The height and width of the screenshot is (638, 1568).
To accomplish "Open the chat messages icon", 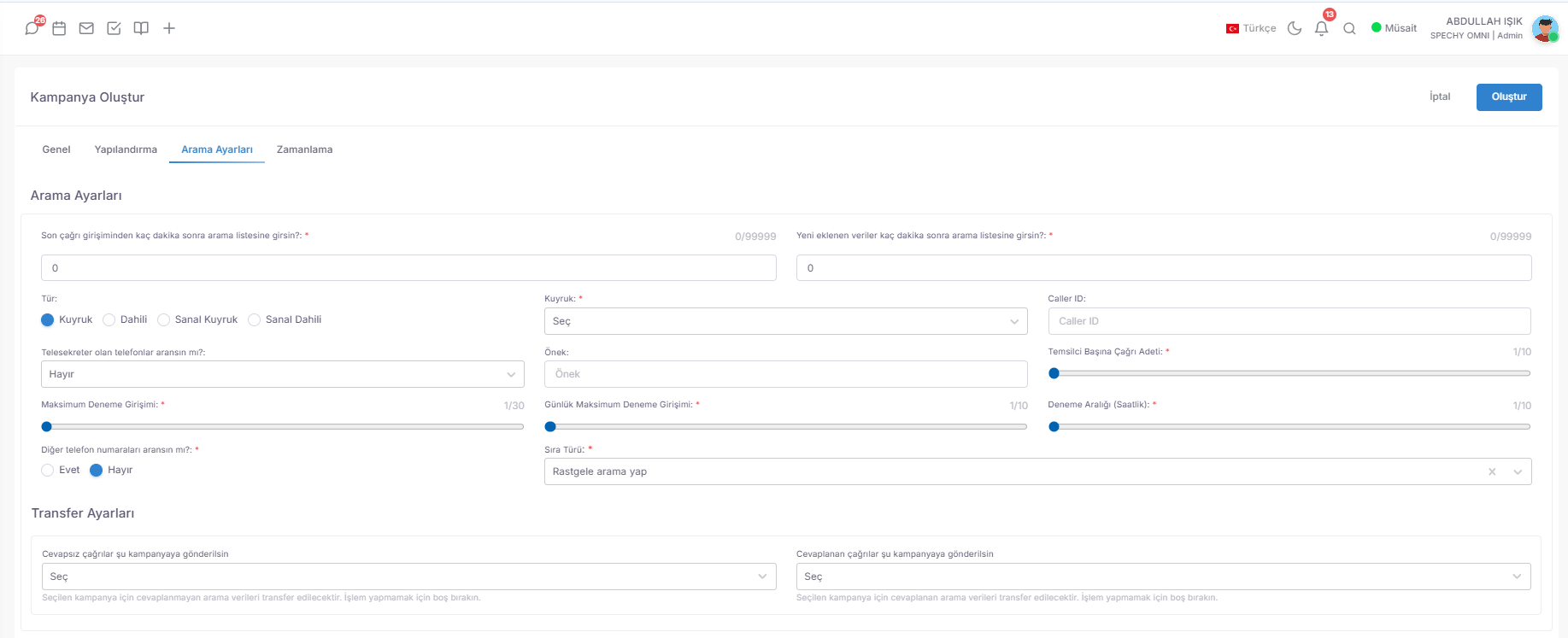I will pos(32,28).
